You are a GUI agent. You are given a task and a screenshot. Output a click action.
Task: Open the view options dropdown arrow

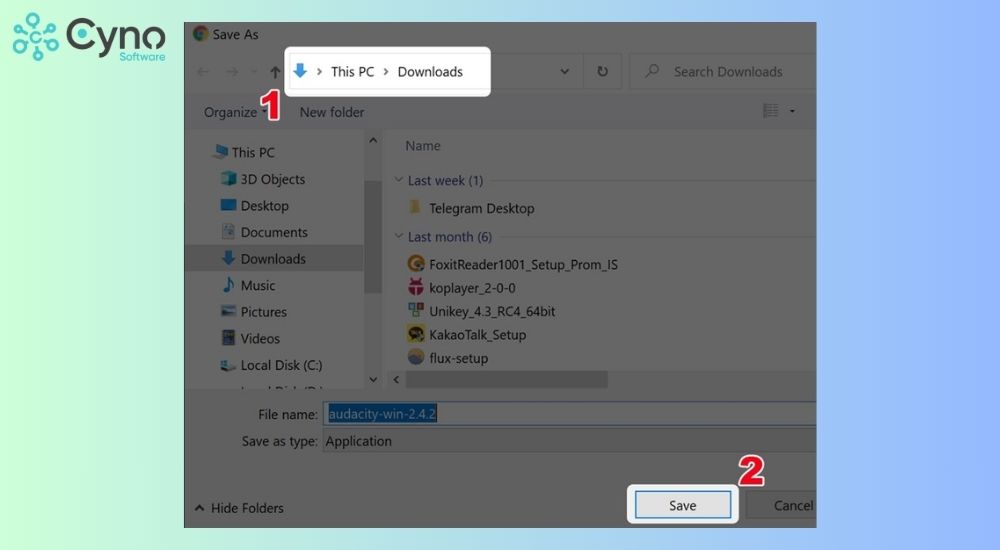click(792, 111)
